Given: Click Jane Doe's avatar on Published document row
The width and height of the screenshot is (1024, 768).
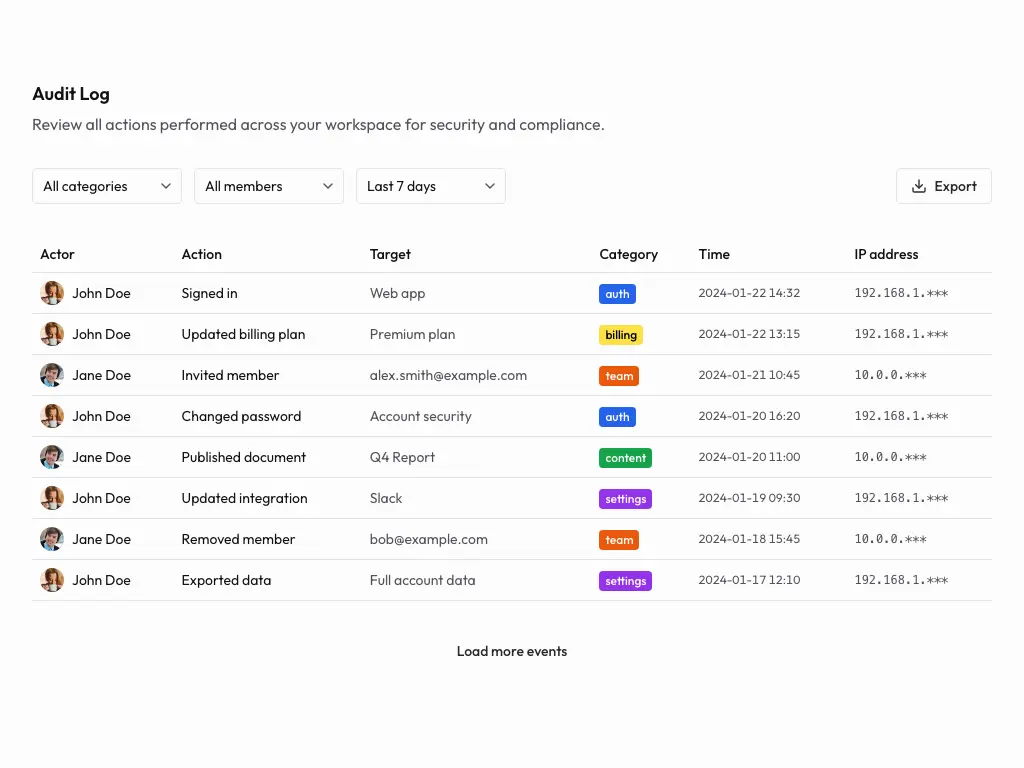Looking at the screenshot, I should [51, 457].
